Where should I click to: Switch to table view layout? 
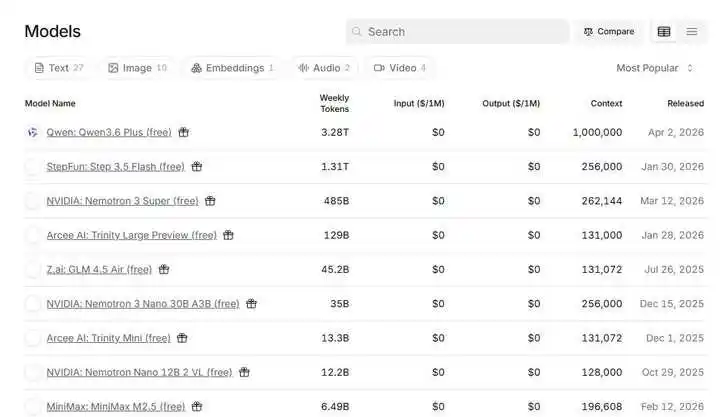click(664, 32)
